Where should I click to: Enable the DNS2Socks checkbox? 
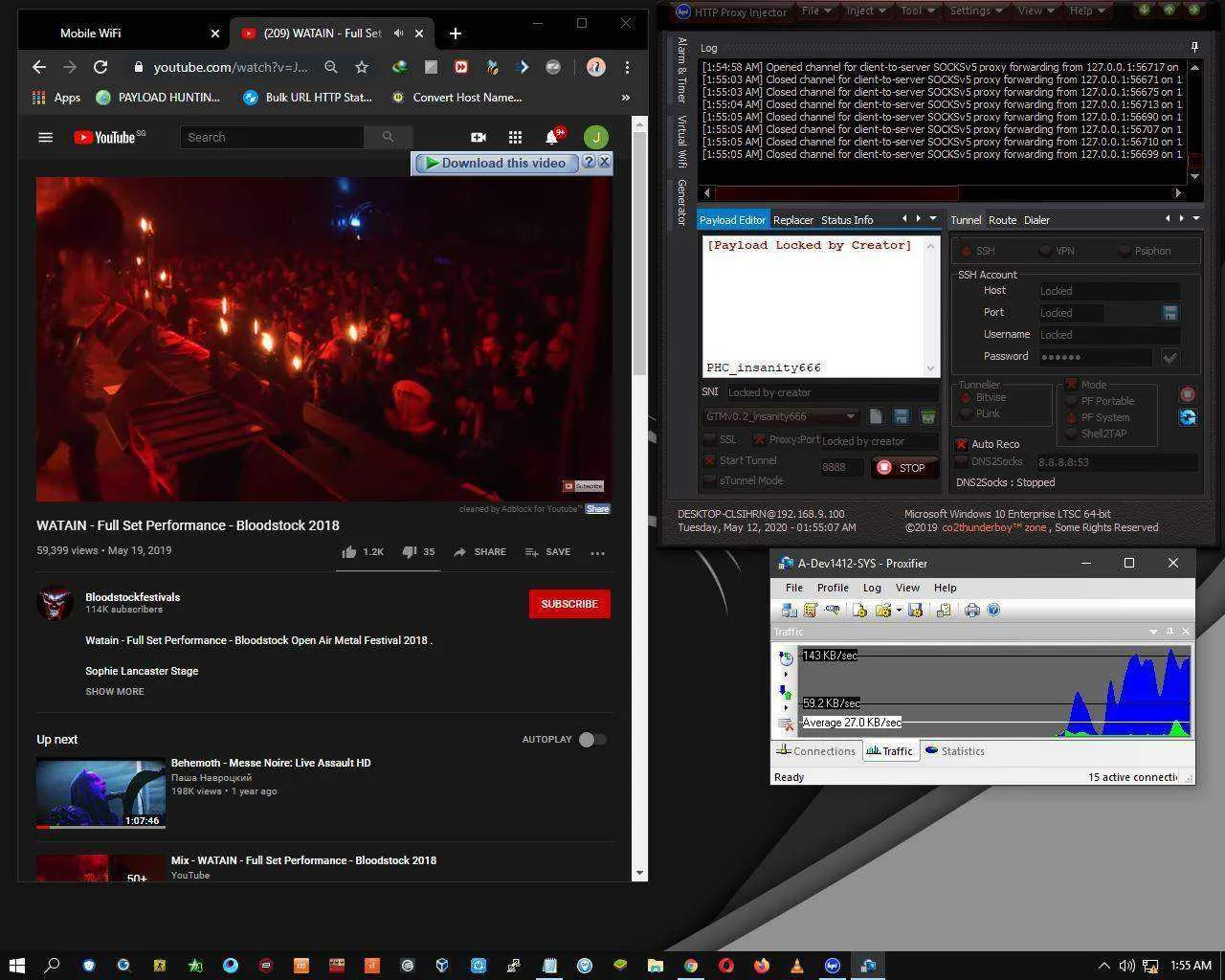tap(962, 462)
